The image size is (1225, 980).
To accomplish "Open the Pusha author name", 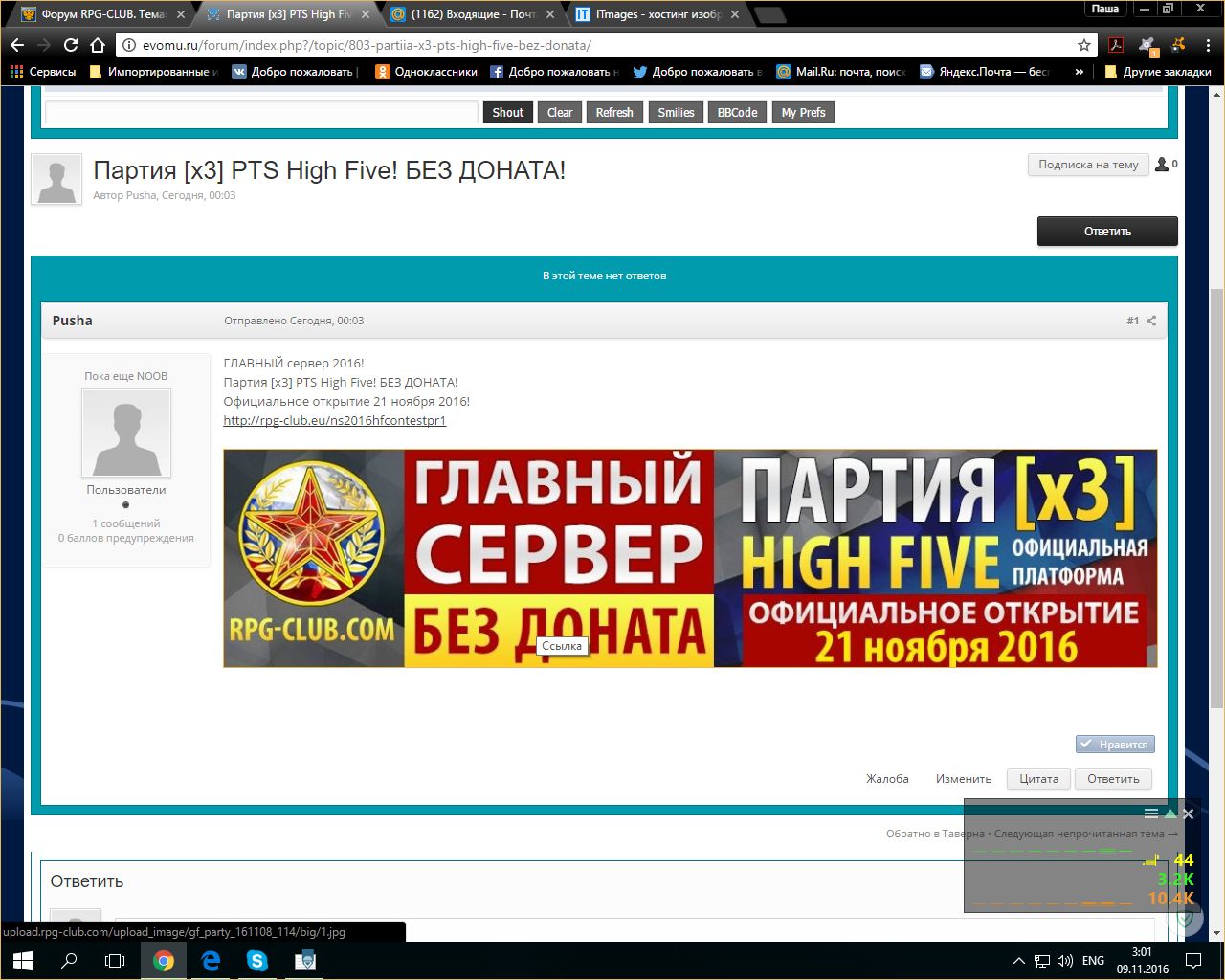I will tap(73, 321).
